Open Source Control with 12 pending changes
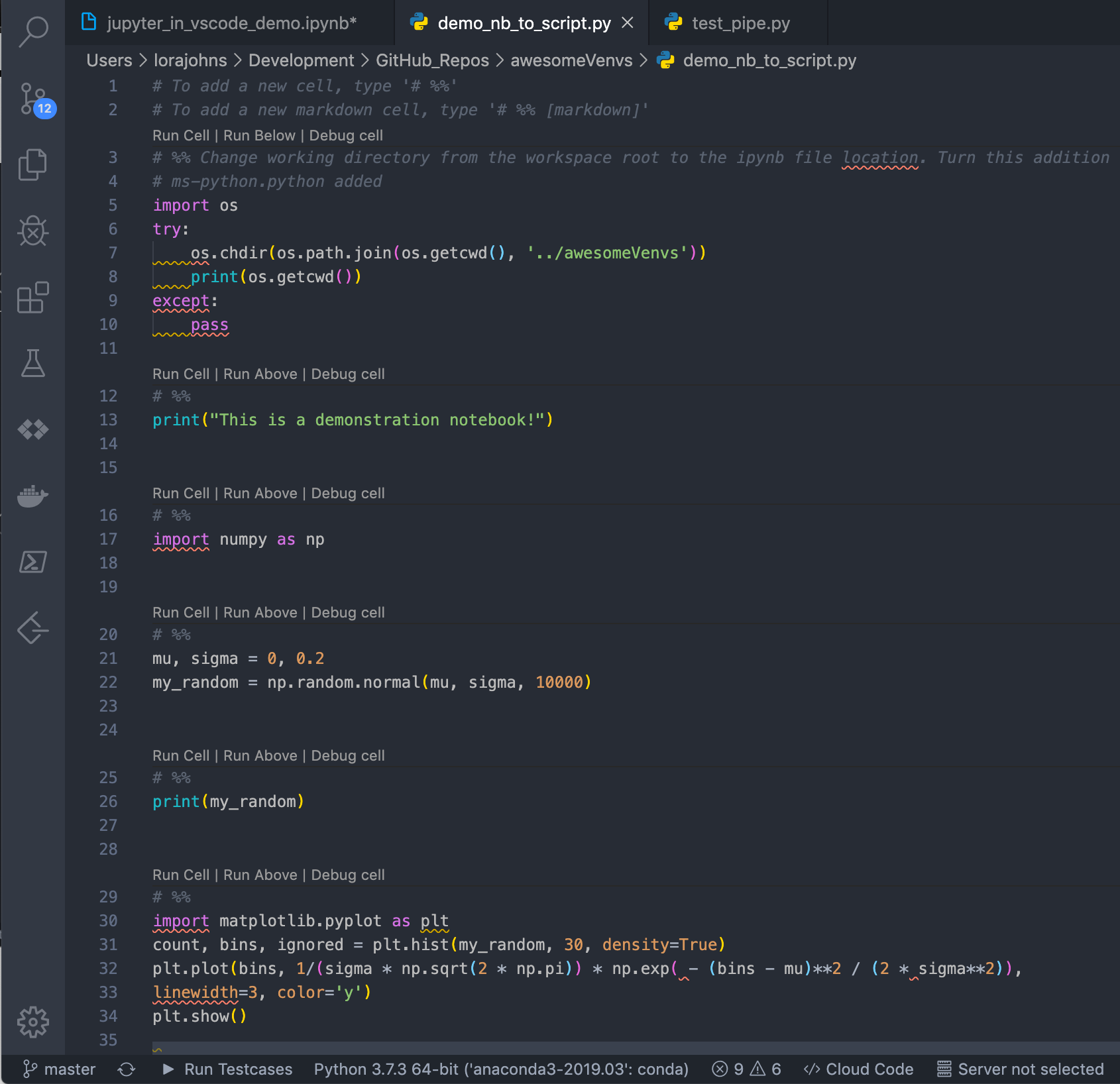The height and width of the screenshot is (1084, 1120). [34, 99]
